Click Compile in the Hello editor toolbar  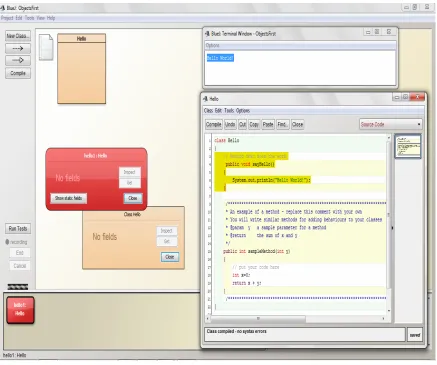(x=214, y=124)
